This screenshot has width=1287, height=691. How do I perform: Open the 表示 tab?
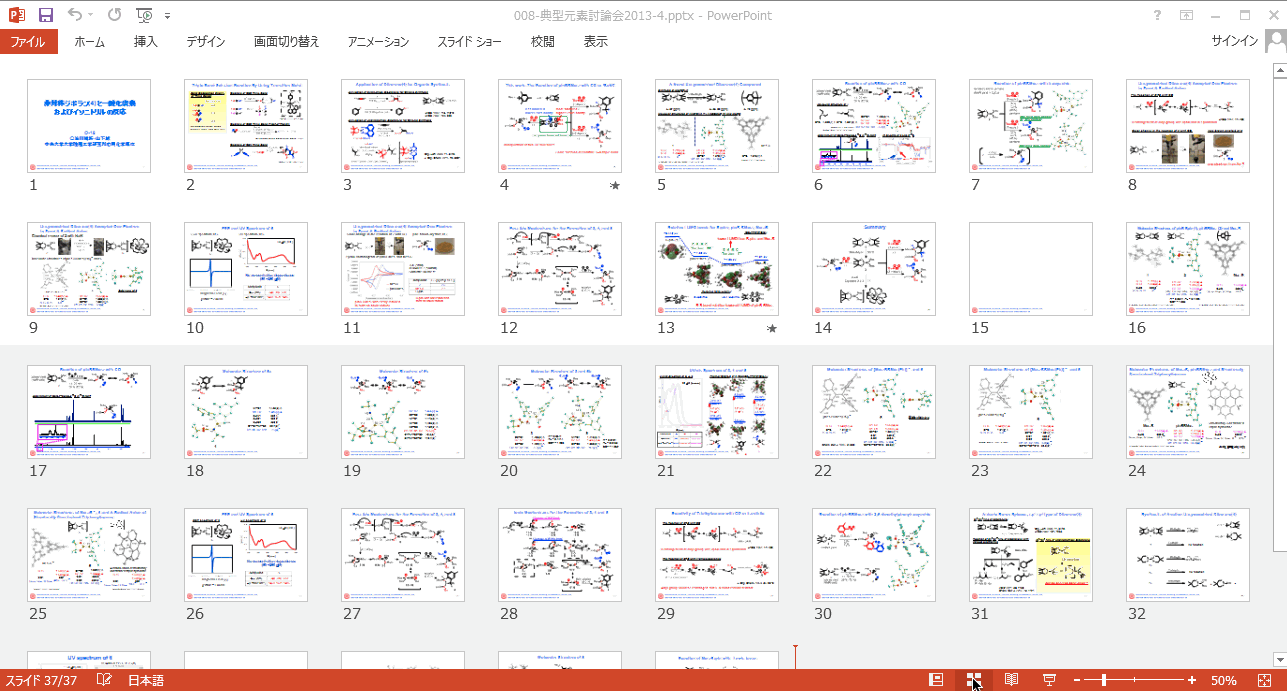coord(596,42)
